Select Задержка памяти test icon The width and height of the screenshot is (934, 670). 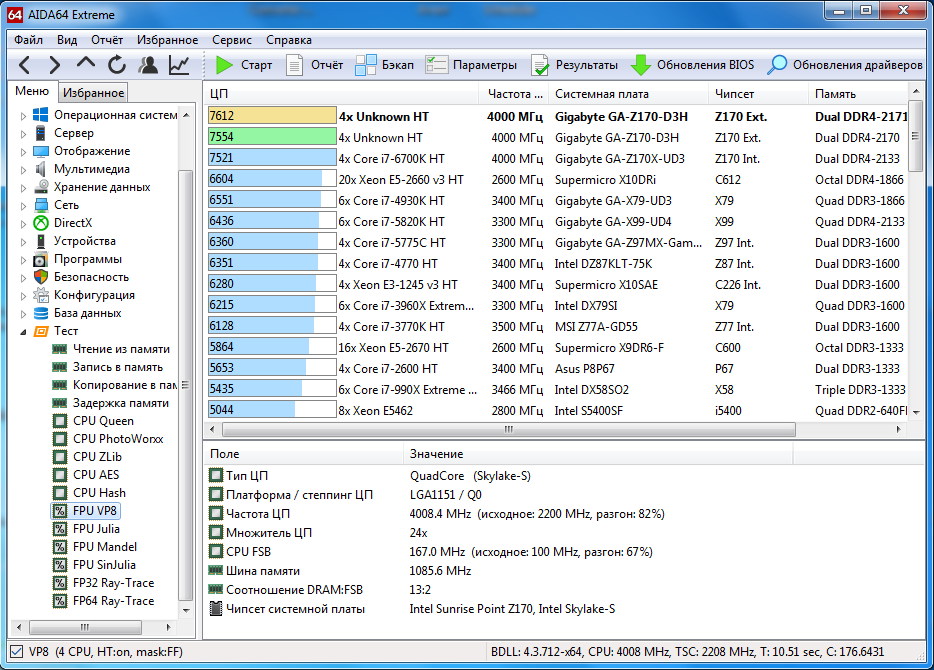60,403
